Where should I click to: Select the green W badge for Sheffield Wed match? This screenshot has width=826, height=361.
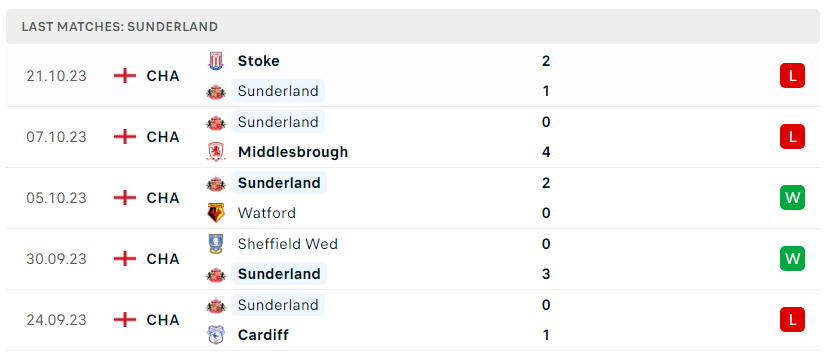(x=792, y=258)
